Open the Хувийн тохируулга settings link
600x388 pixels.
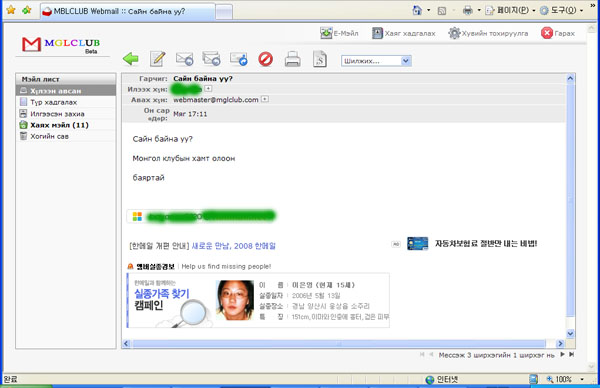pyautogui.click(x=488, y=33)
